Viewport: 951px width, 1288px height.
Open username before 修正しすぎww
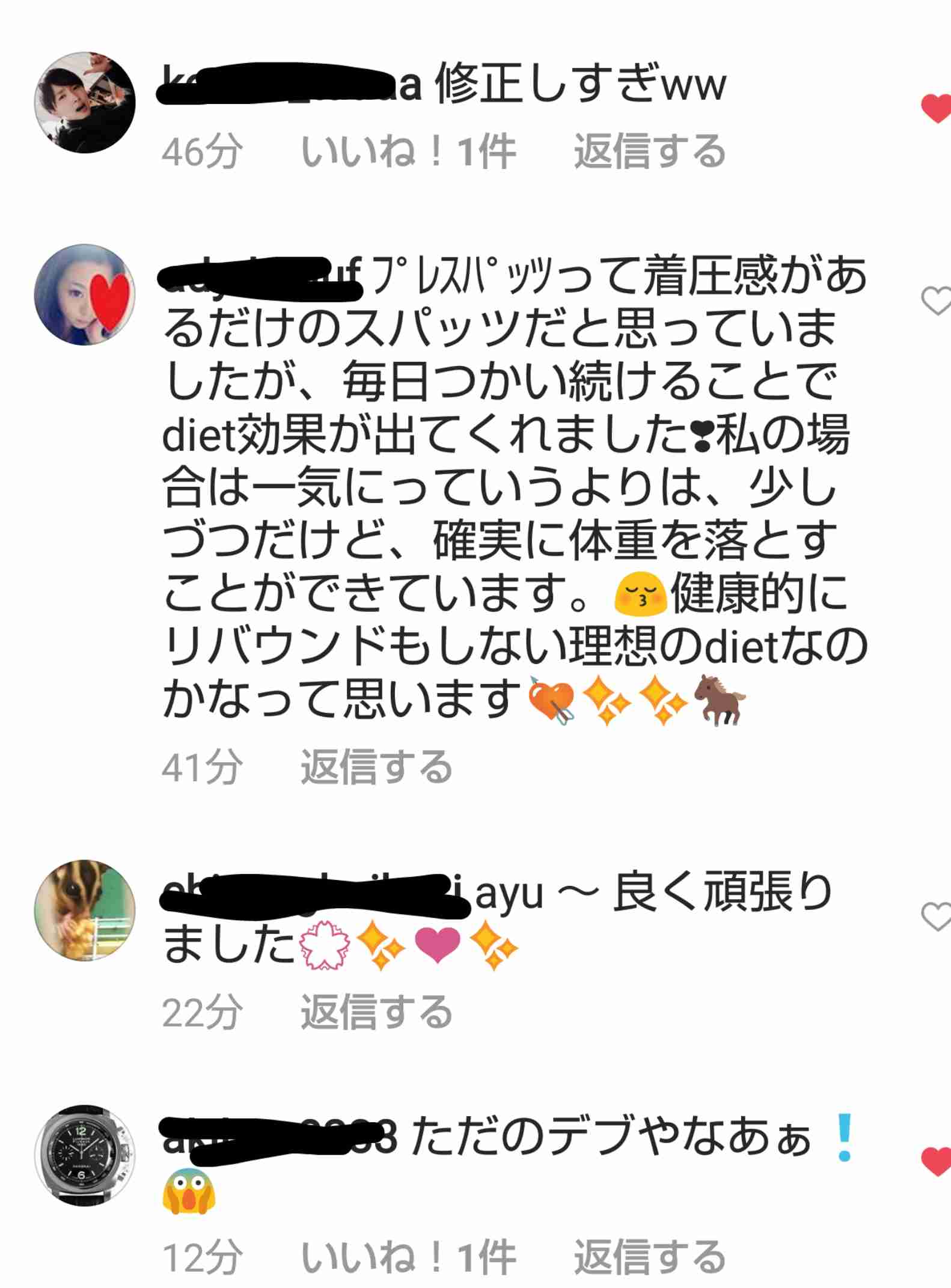pyautogui.click(x=291, y=84)
